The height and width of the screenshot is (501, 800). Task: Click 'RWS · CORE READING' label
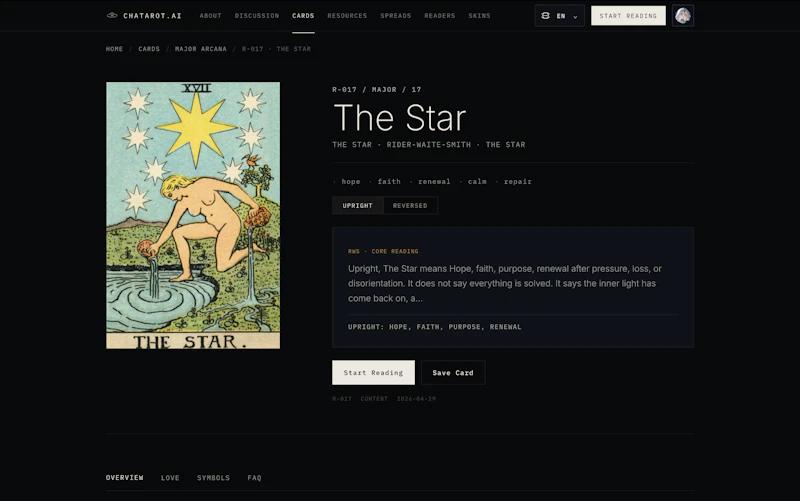383,252
